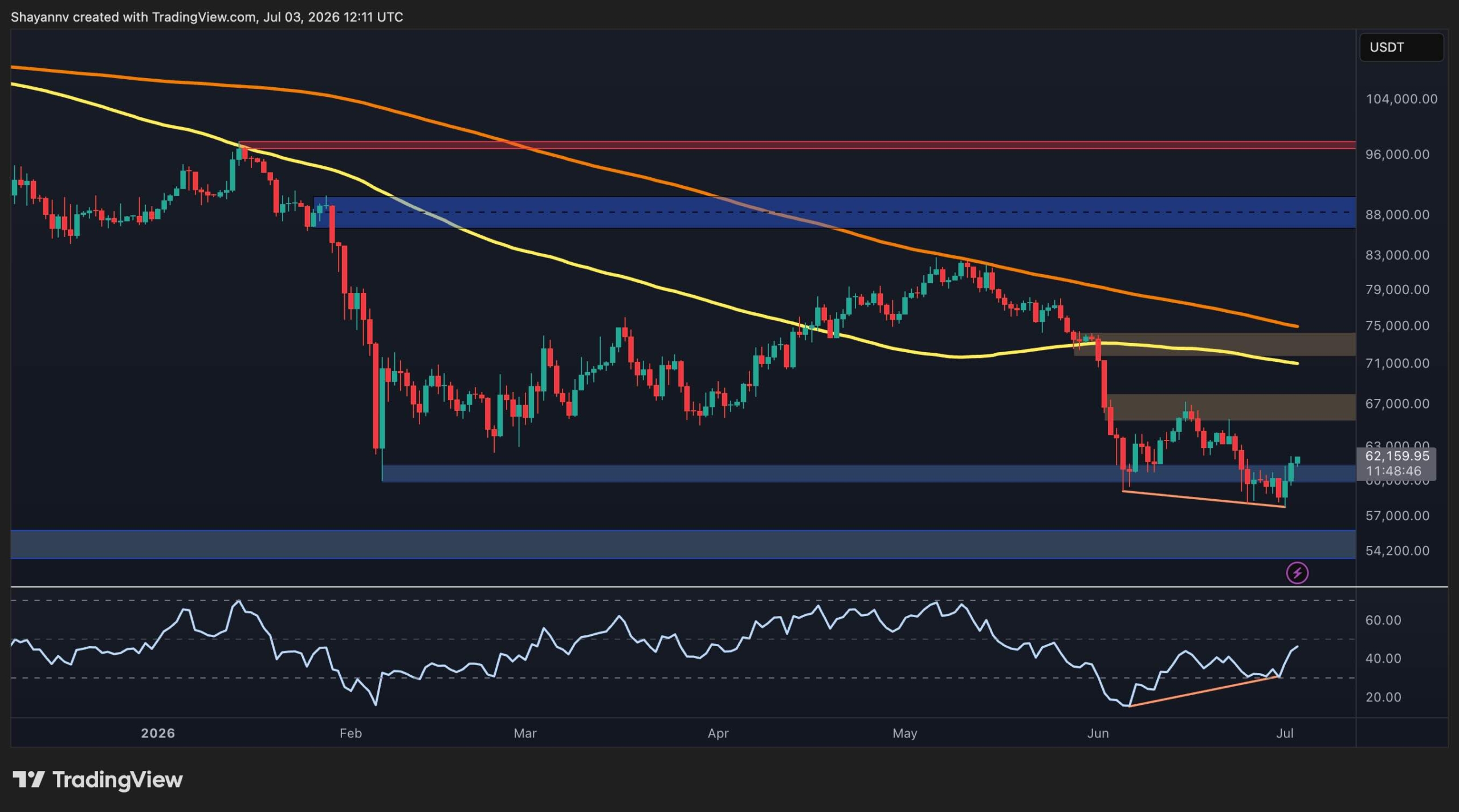
Task: Open the USDT currency selector
Action: (1401, 47)
